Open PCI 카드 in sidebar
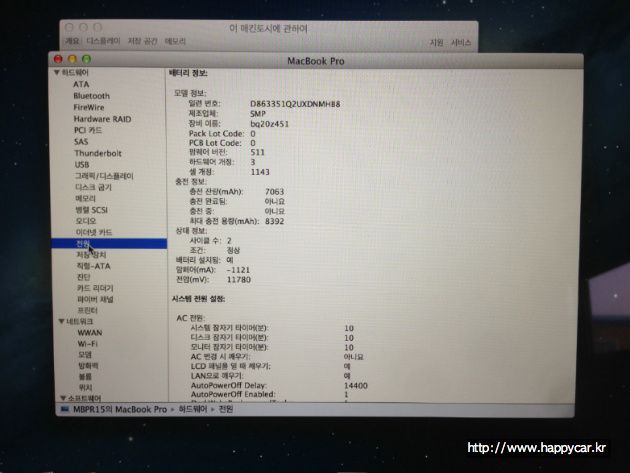This screenshot has height=473, width=630. point(88,130)
